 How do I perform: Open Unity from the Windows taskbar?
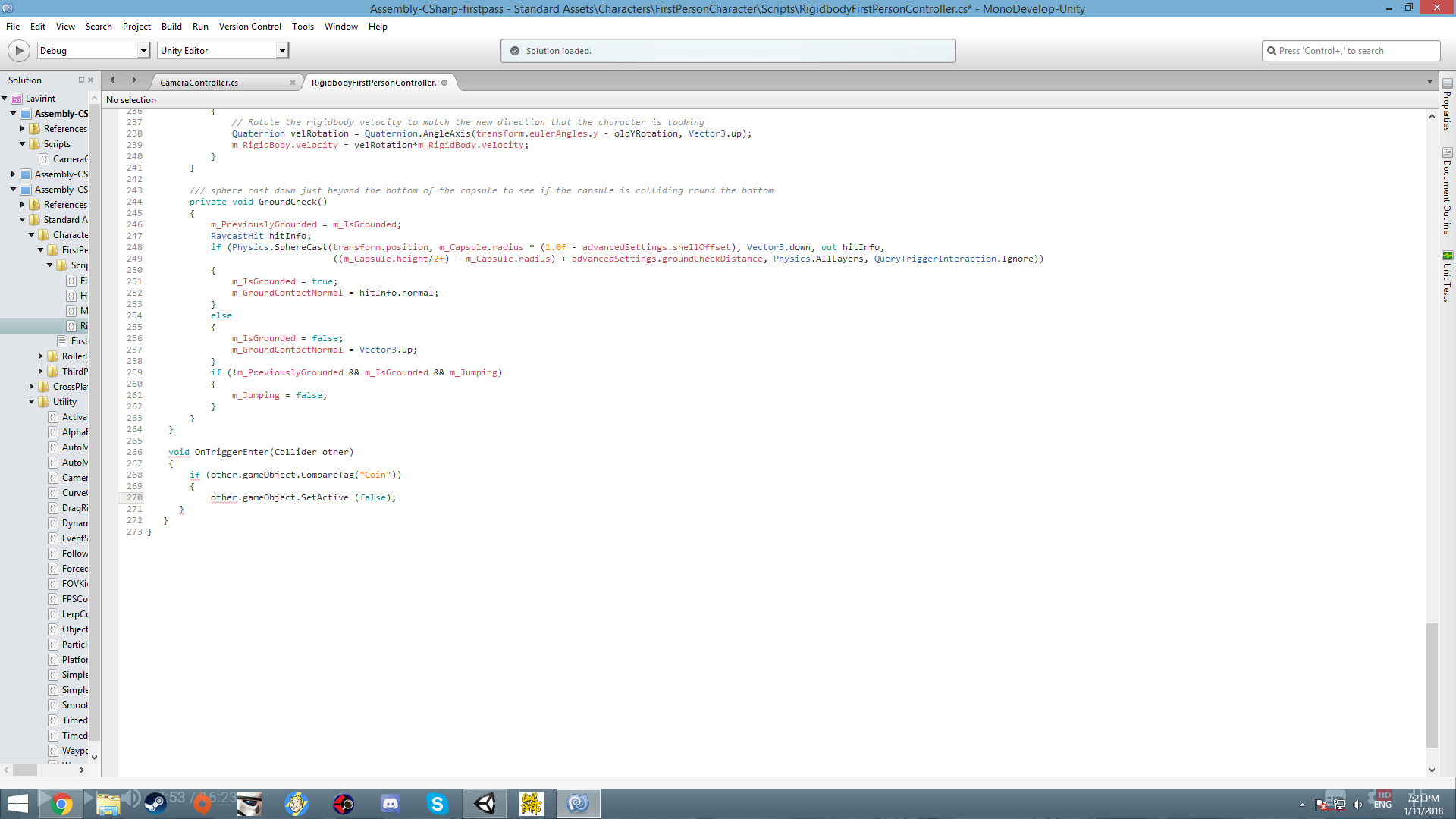(x=485, y=804)
